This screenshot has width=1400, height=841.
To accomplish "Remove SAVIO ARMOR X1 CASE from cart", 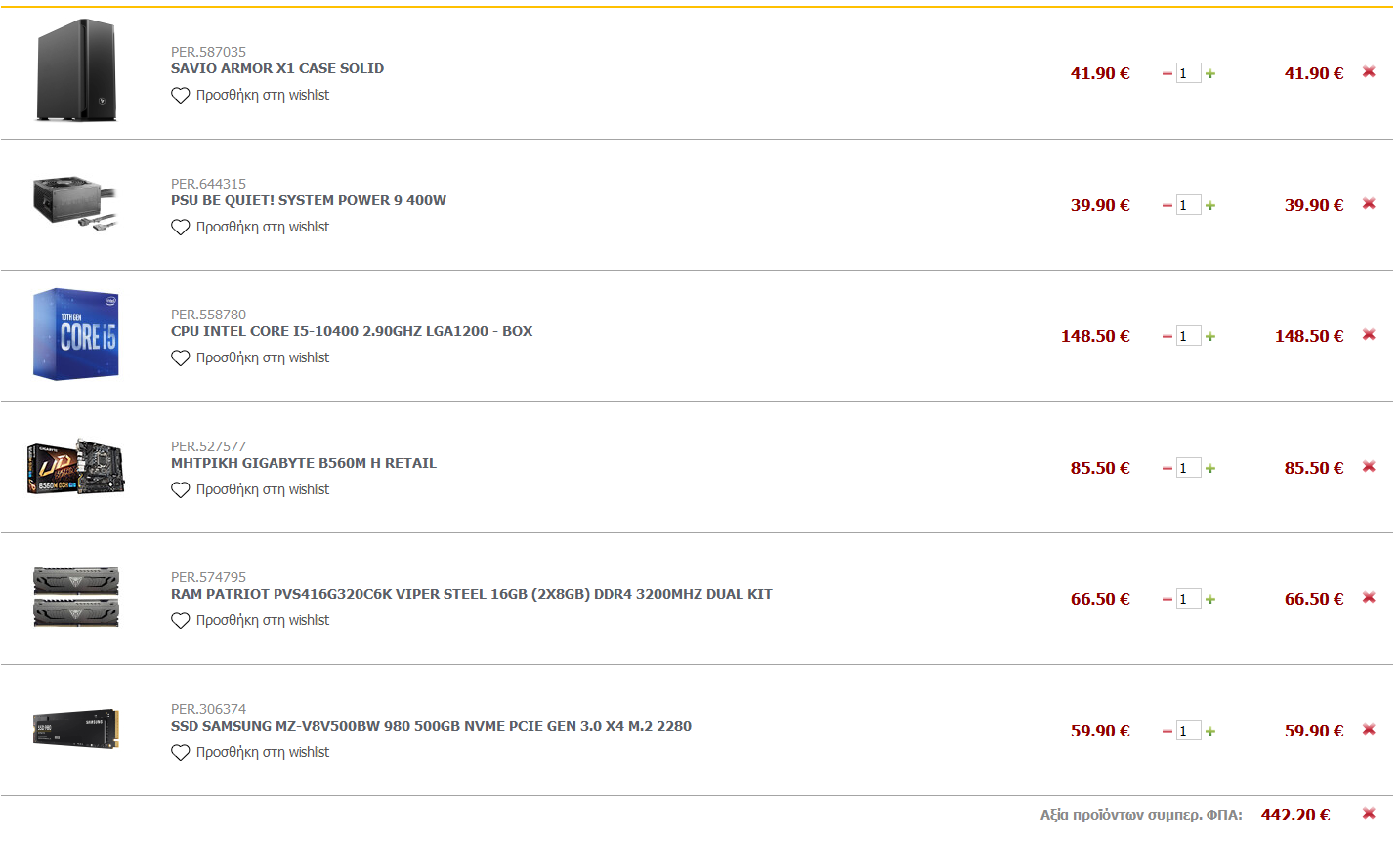I will pos(1369,72).
